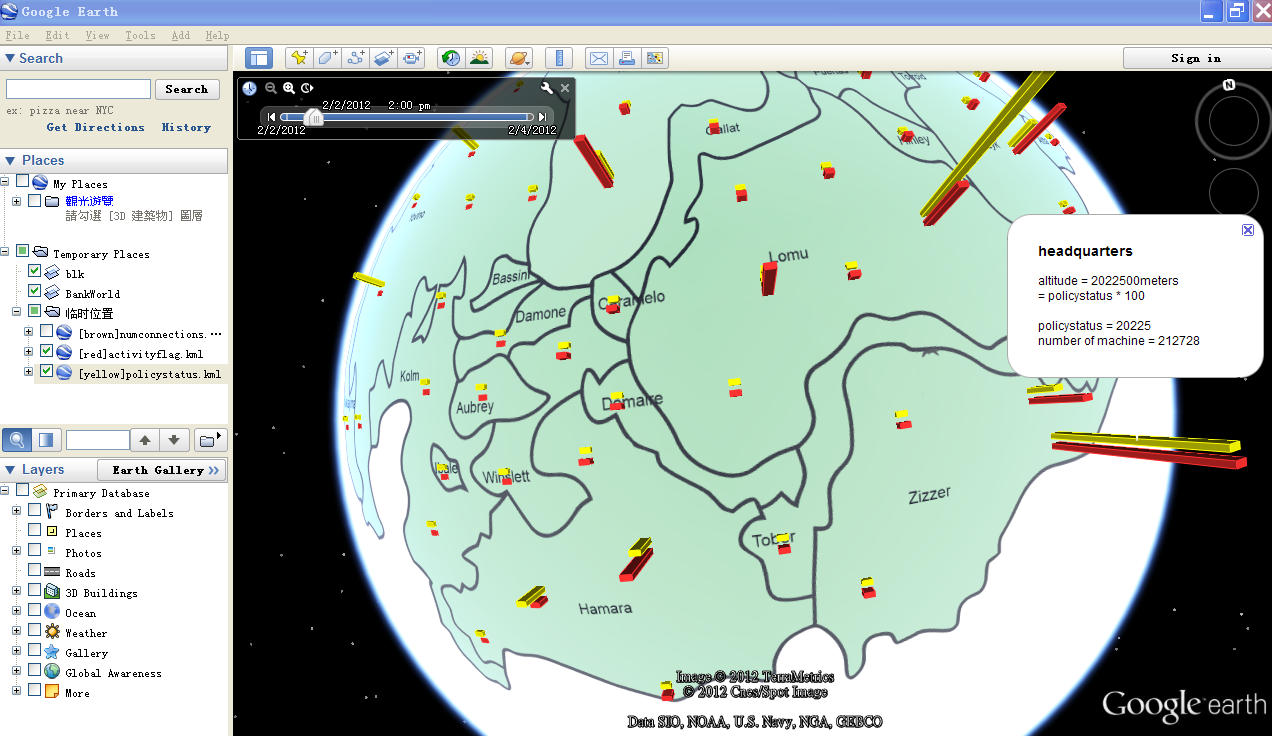The height and width of the screenshot is (736, 1272).
Task: Move selected place down with arrow
Action: click(174, 440)
